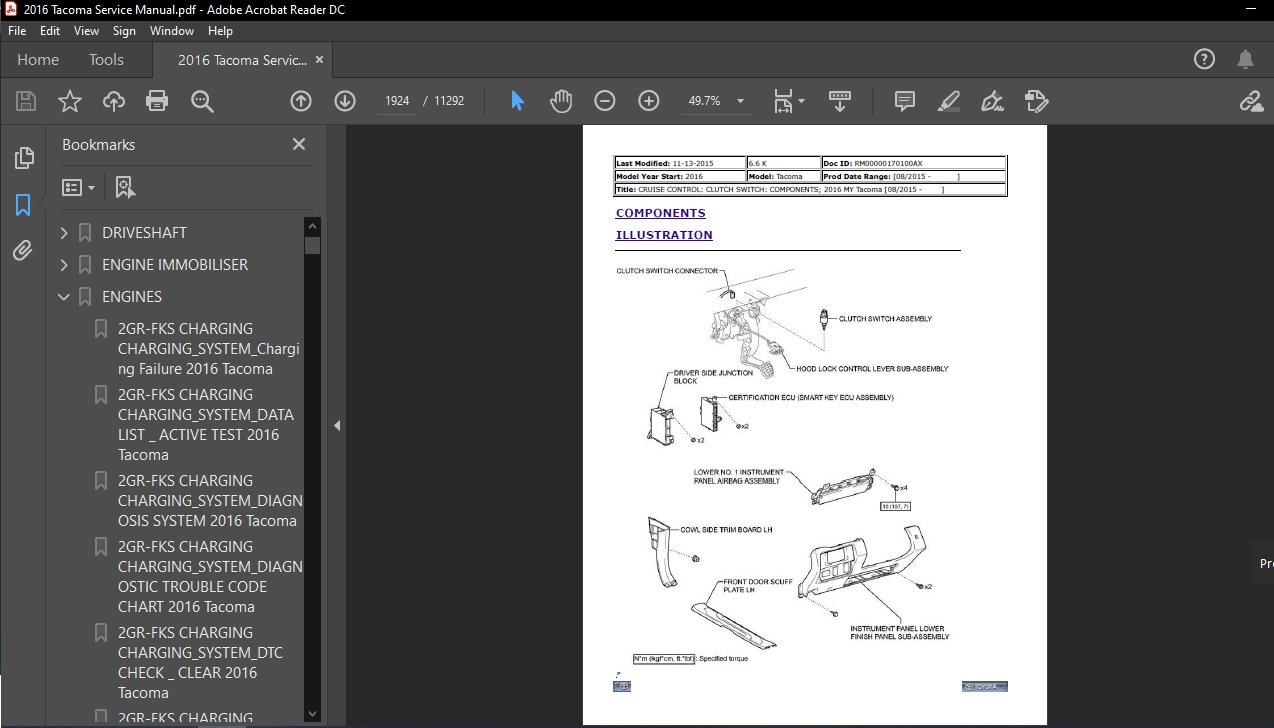Switch to the Tools tab
The width and height of the screenshot is (1274, 728).
tap(106, 60)
